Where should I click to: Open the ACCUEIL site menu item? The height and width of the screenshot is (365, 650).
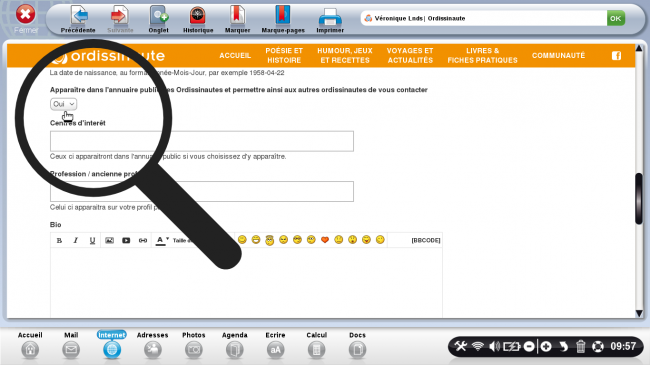click(235, 56)
